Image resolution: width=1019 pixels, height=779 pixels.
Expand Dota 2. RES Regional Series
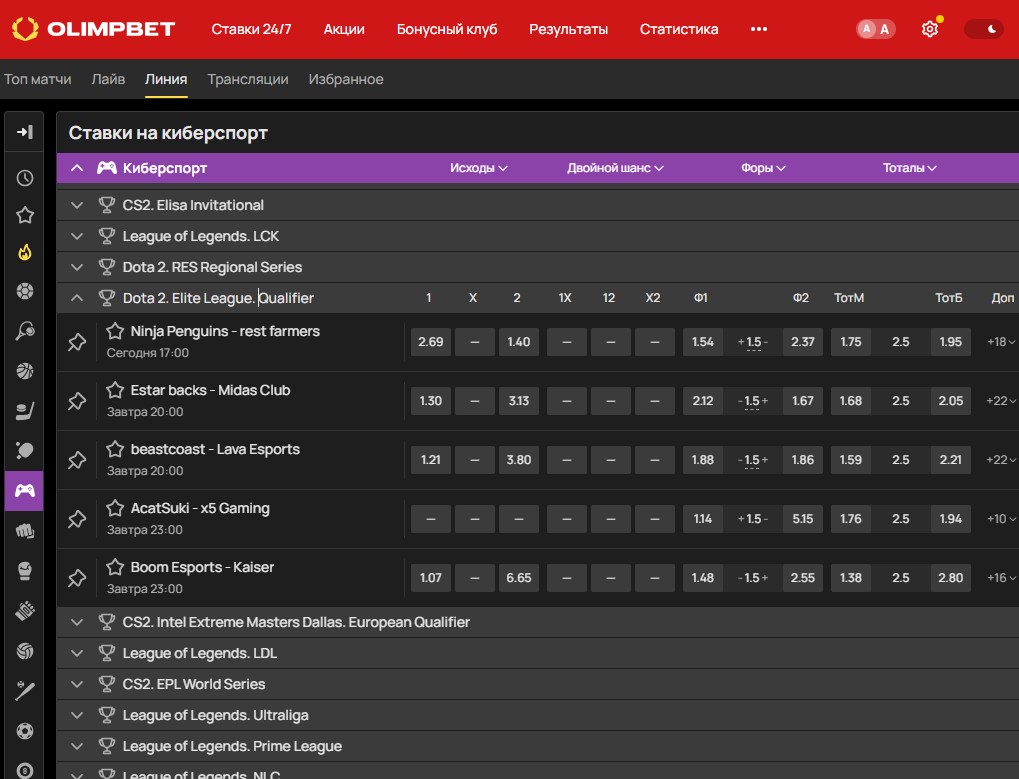click(77, 267)
